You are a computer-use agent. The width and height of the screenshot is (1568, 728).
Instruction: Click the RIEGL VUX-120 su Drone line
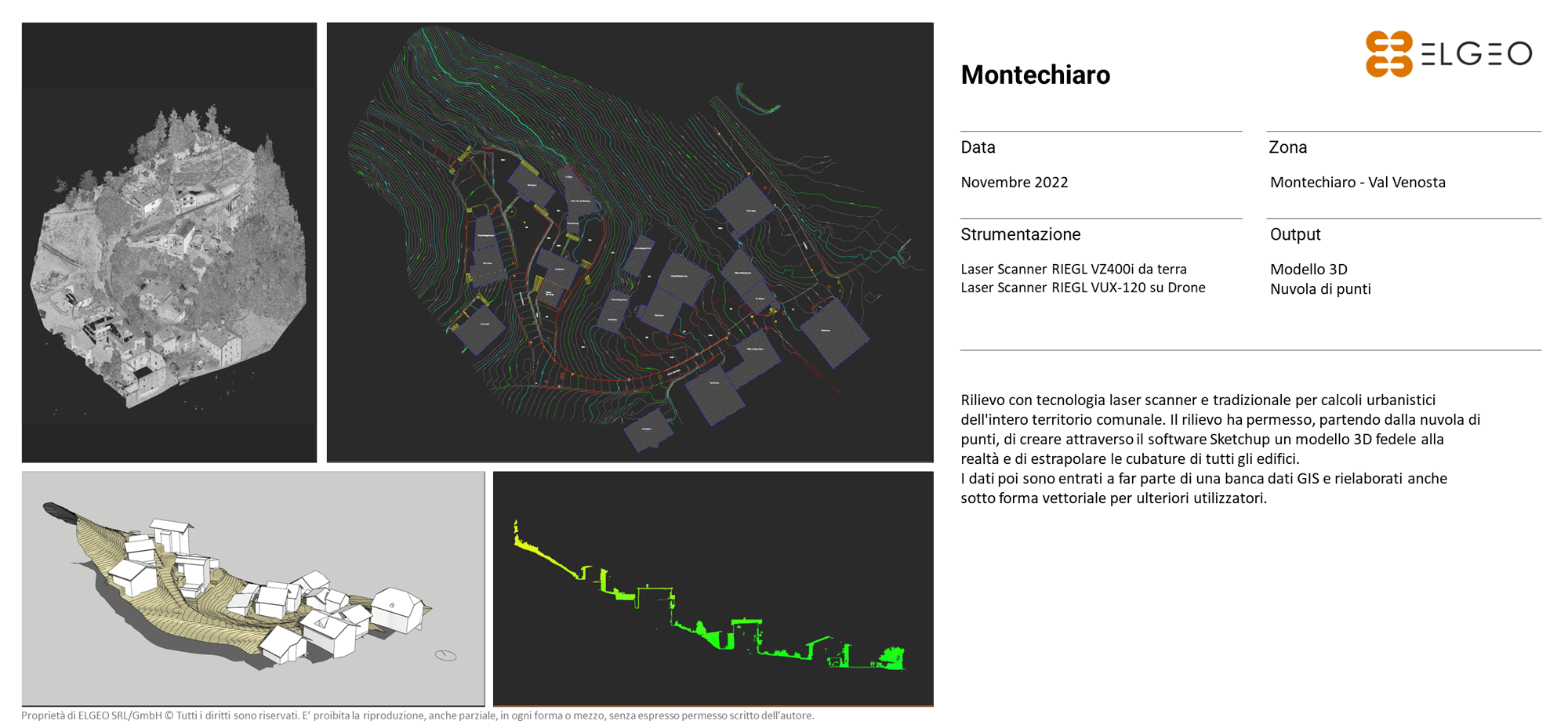[x=1083, y=288]
